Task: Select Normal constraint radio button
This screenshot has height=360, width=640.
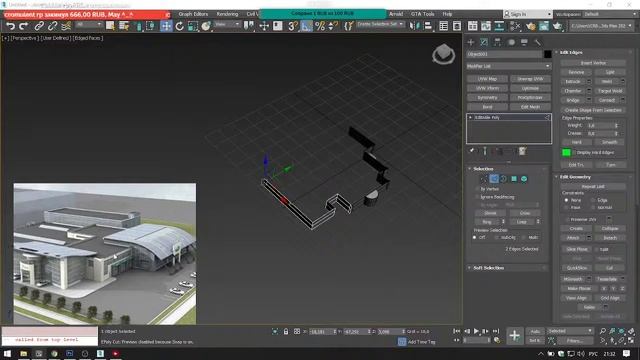Action: point(593,207)
